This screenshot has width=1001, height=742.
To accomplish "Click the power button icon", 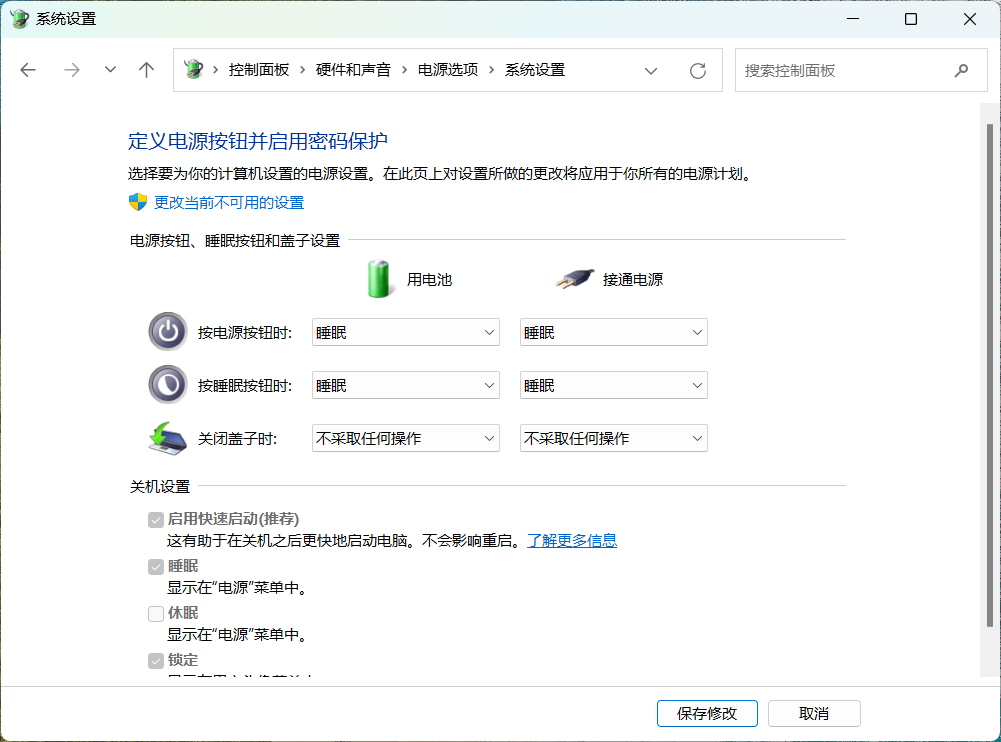I will coord(168,331).
